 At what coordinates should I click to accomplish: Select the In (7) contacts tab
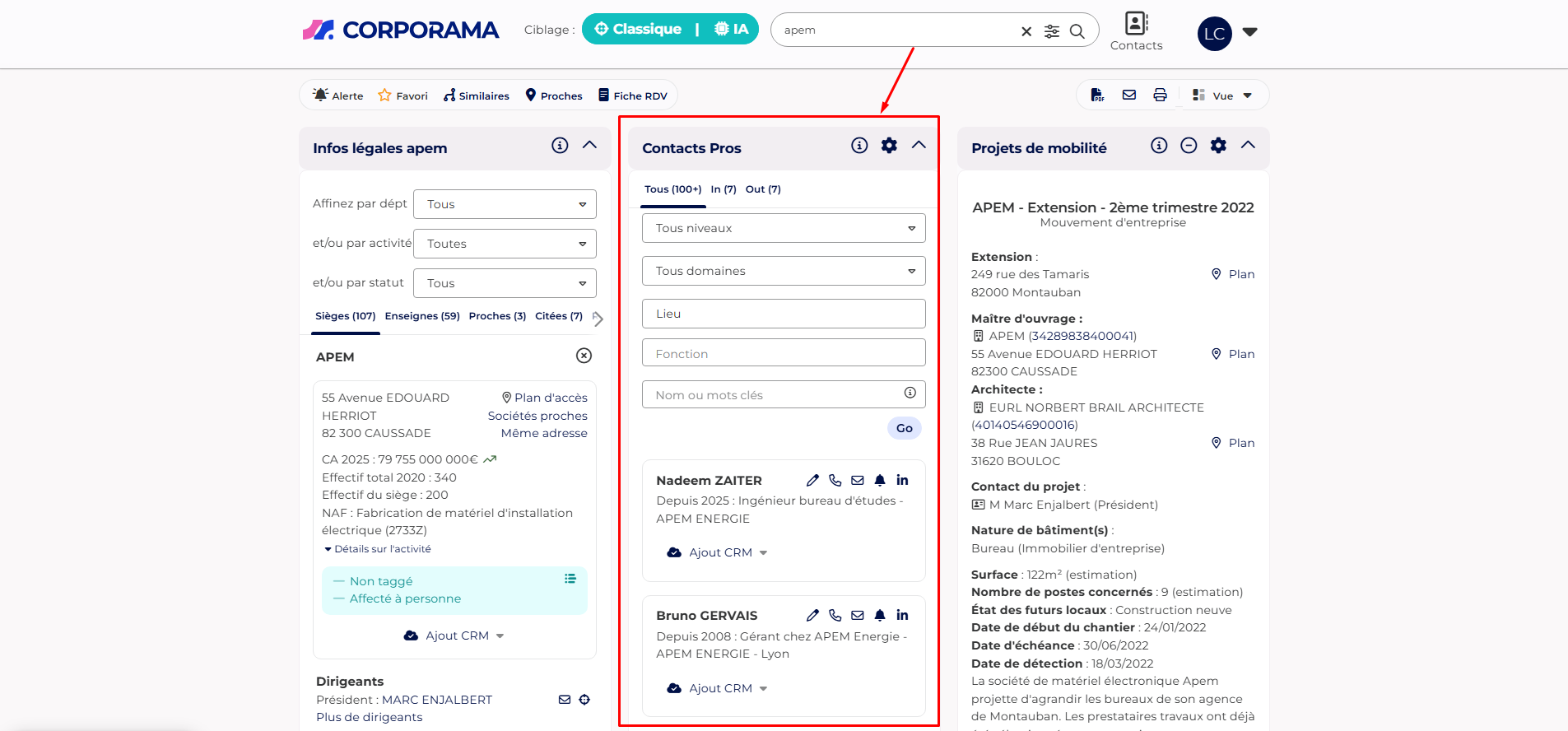[724, 189]
